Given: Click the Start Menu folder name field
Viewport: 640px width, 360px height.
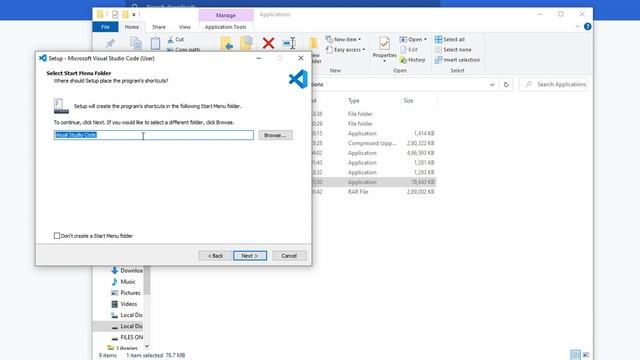Looking at the screenshot, I should click(153, 135).
